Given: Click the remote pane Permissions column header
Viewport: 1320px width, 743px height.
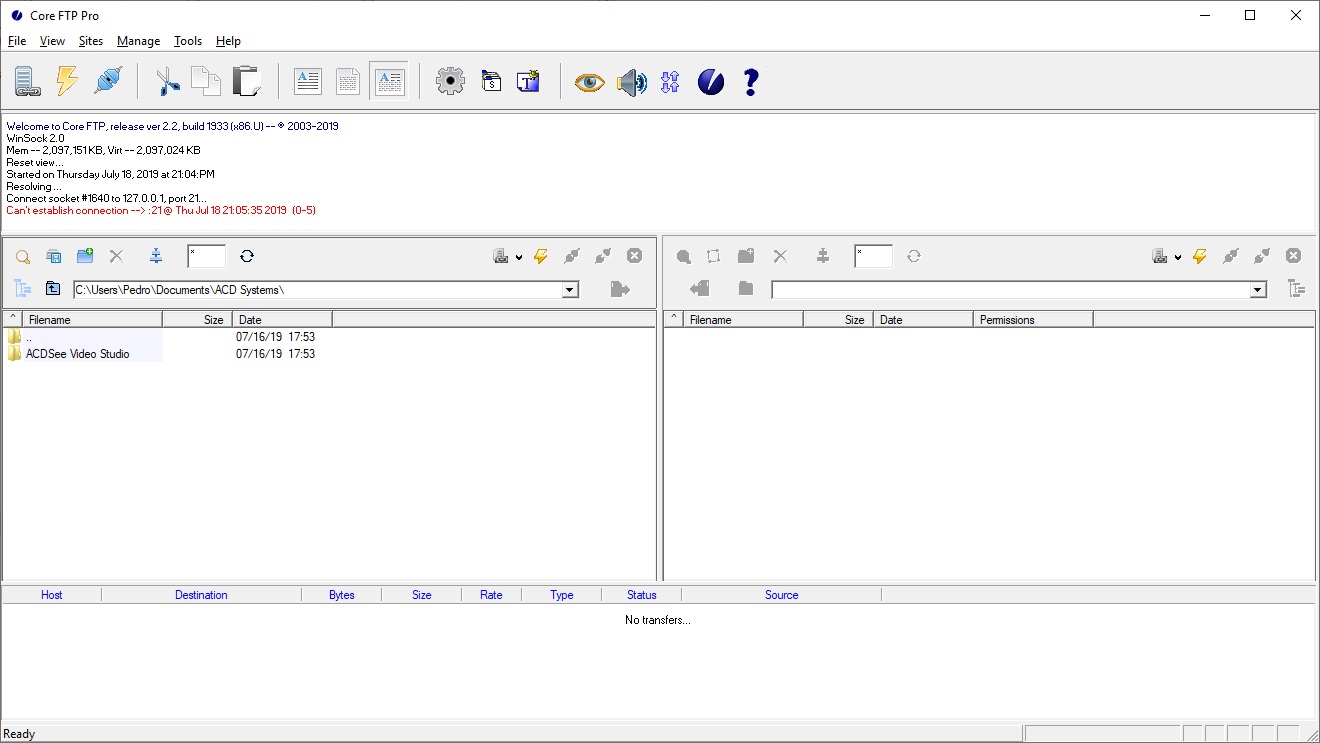Looking at the screenshot, I should tap(1033, 320).
